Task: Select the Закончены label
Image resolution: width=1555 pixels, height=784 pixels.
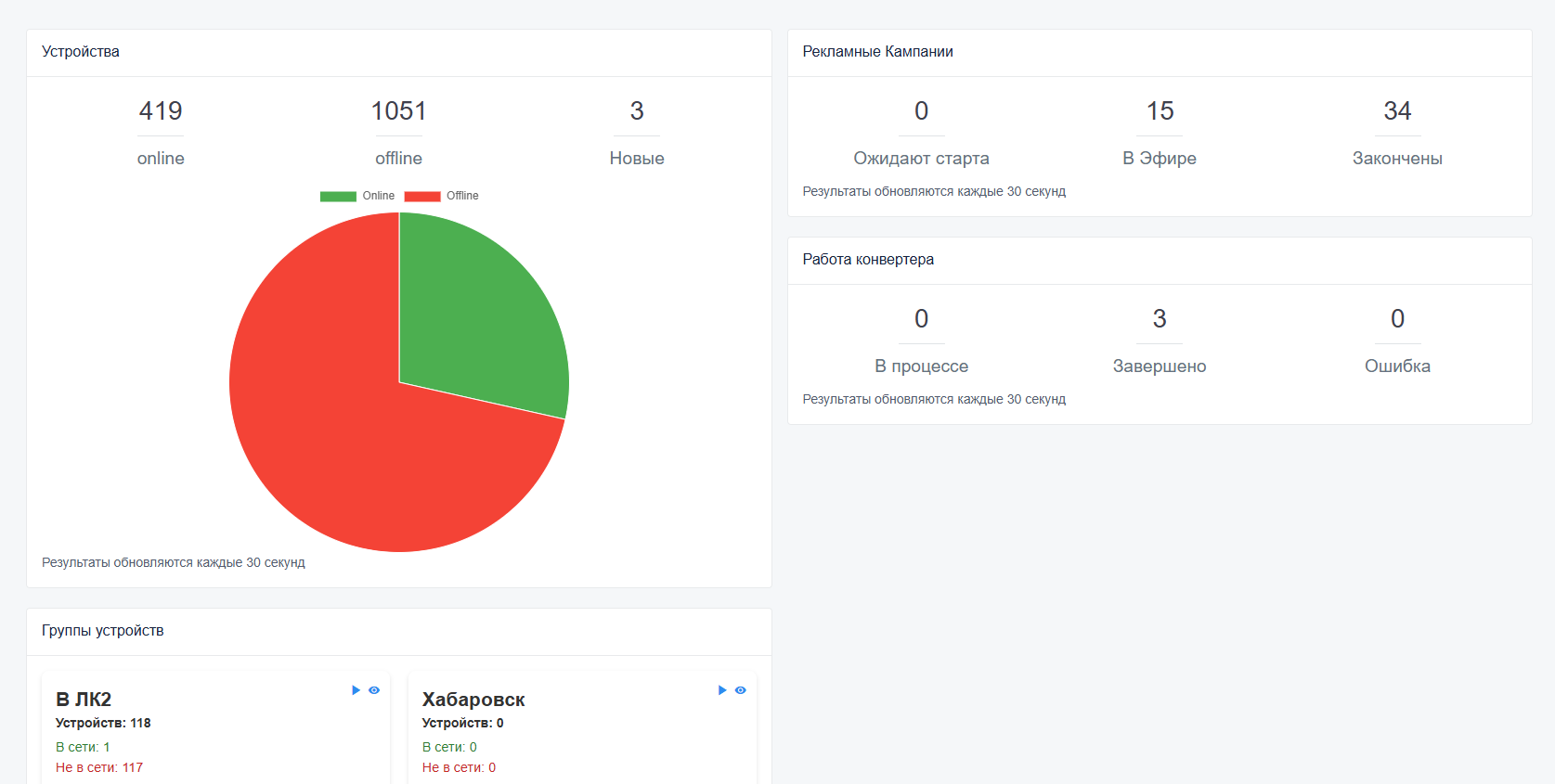Action: tap(1397, 159)
